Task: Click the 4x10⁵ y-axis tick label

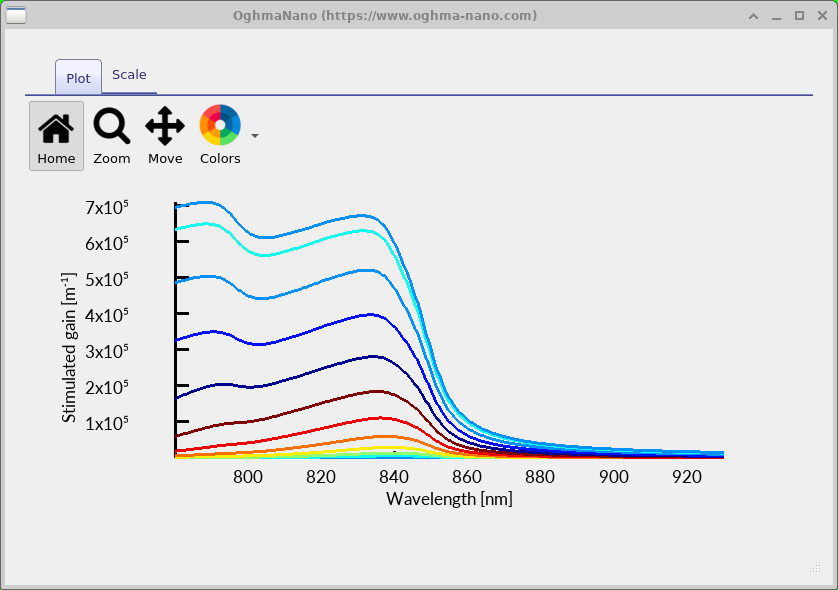Action: (107, 315)
